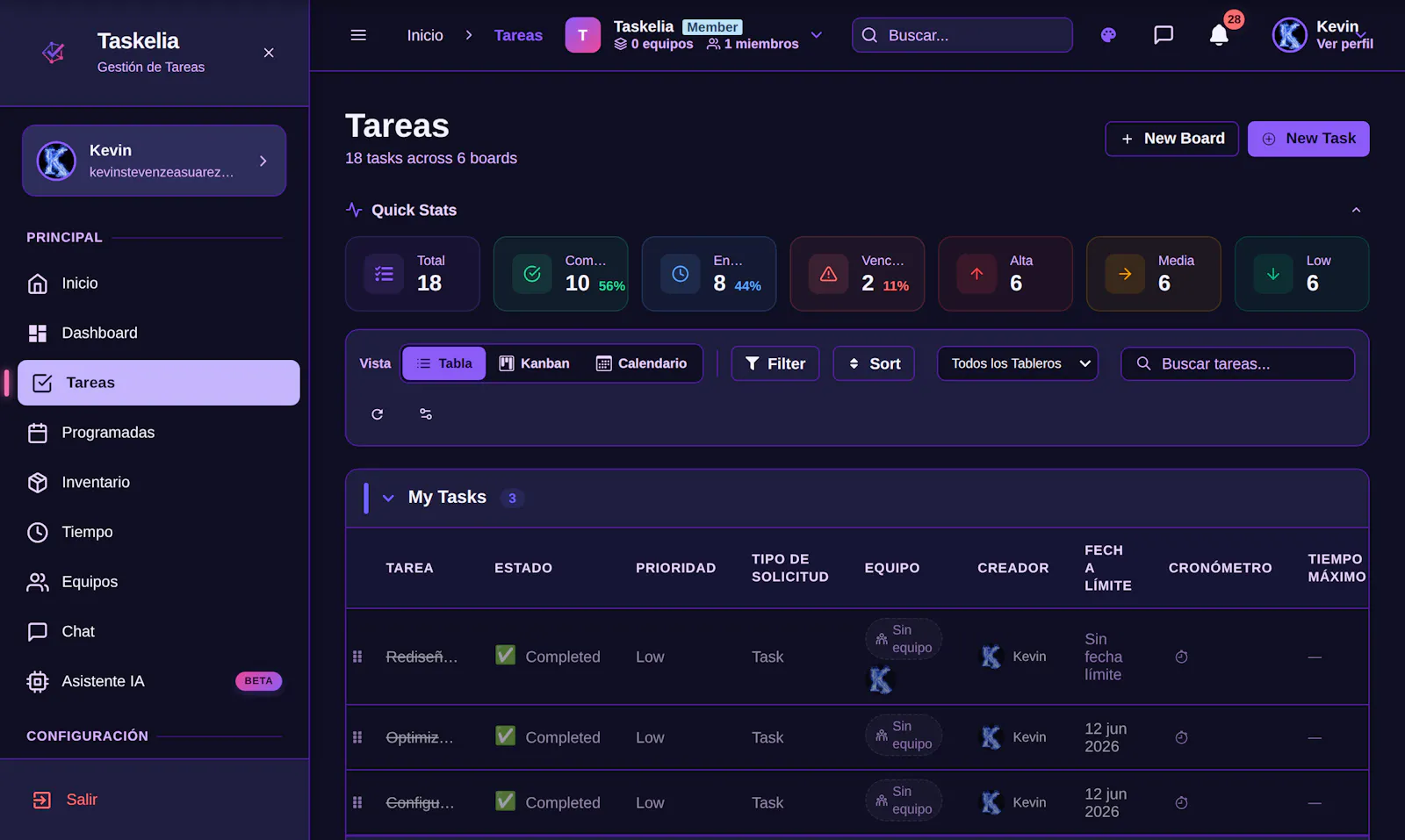This screenshot has width=1405, height=840.
Task: Collapse the My Tasks group
Action: pyautogui.click(x=388, y=498)
